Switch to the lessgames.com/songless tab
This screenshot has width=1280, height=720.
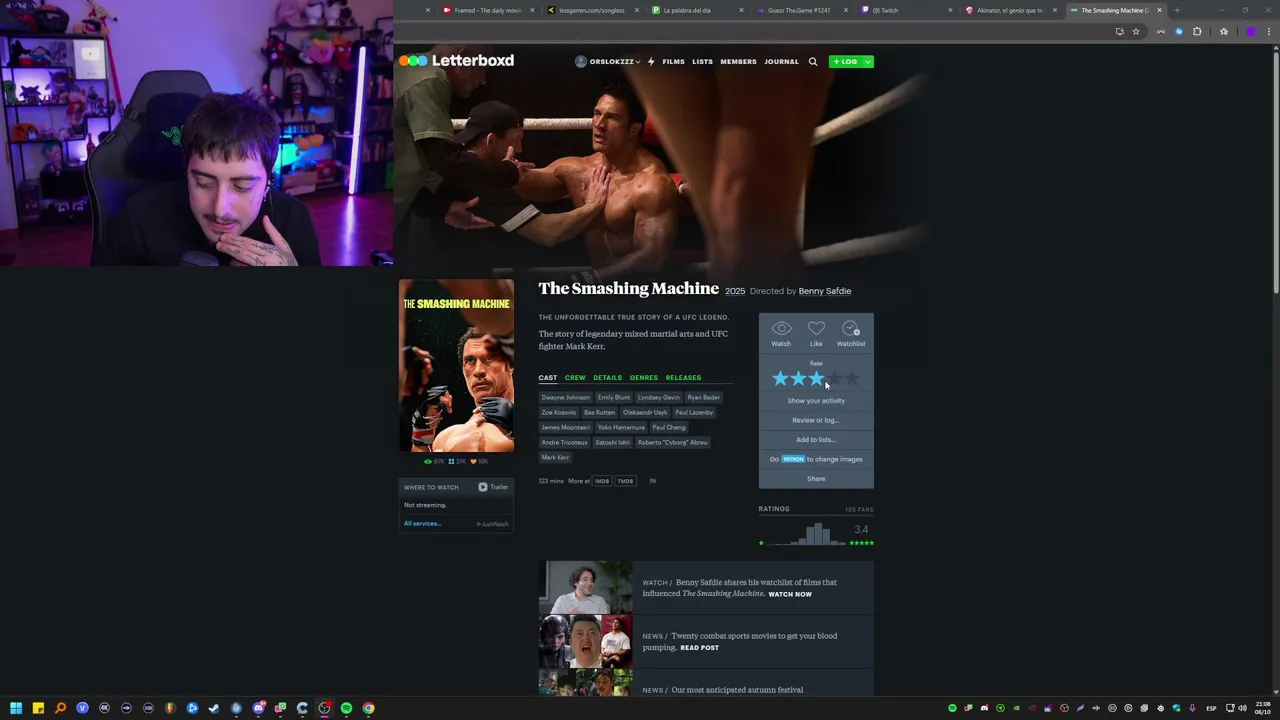592,10
